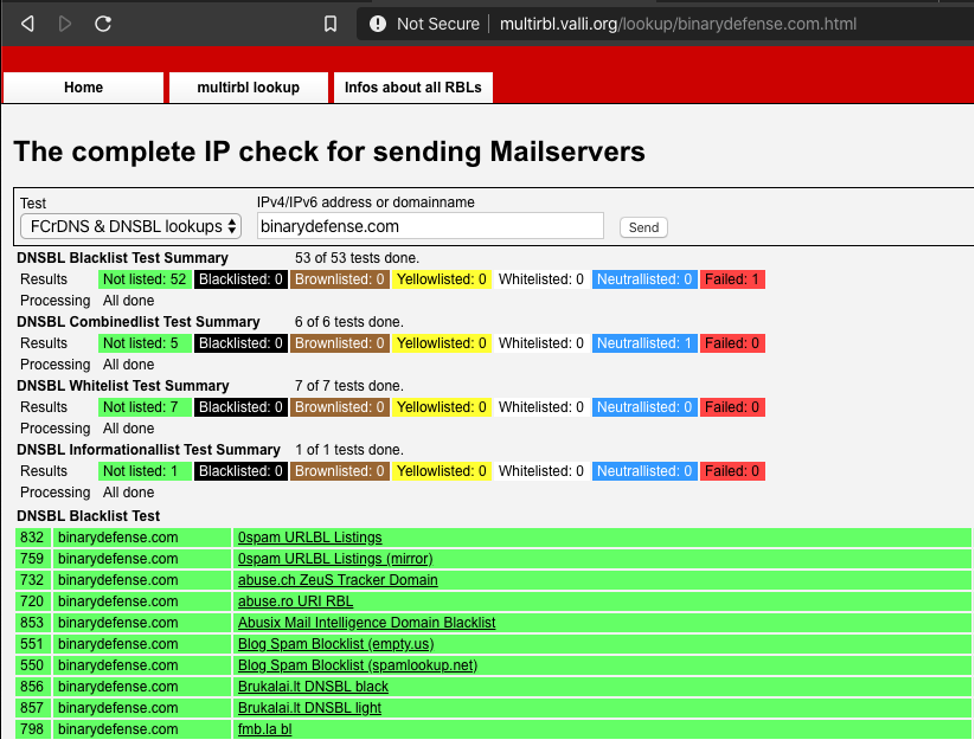
Task: Open the FCrDNS & DNSBL lookups test dropdown
Action: tap(131, 227)
